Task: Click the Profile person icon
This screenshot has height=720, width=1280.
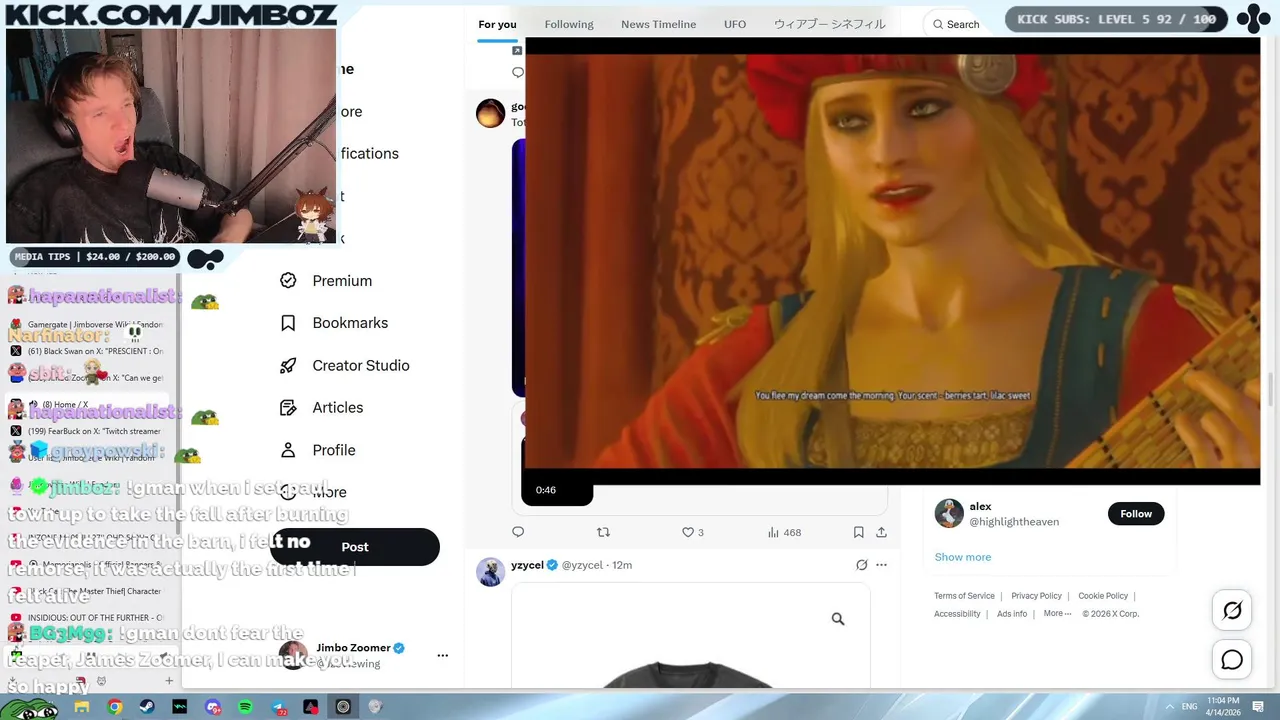Action: tap(288, 450)
